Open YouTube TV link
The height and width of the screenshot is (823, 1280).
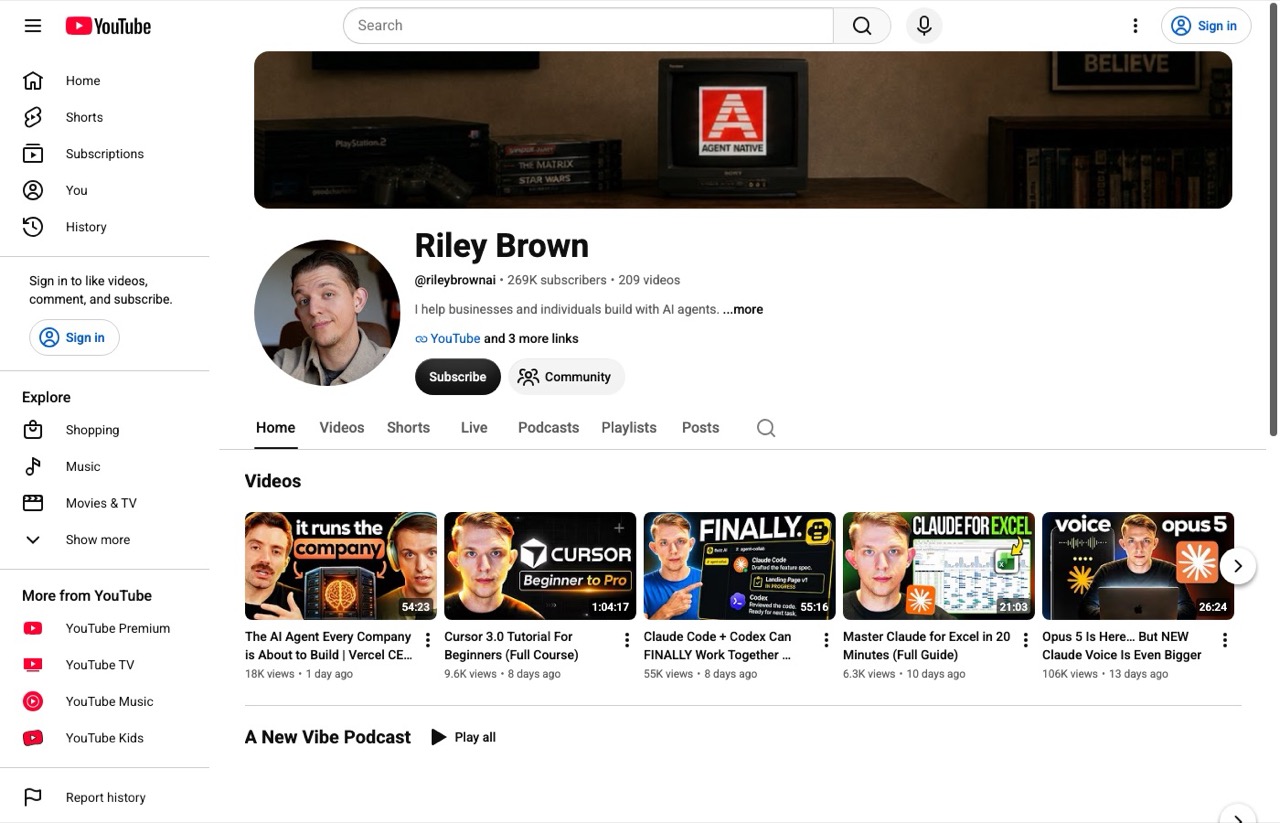[x=105, y=665]
